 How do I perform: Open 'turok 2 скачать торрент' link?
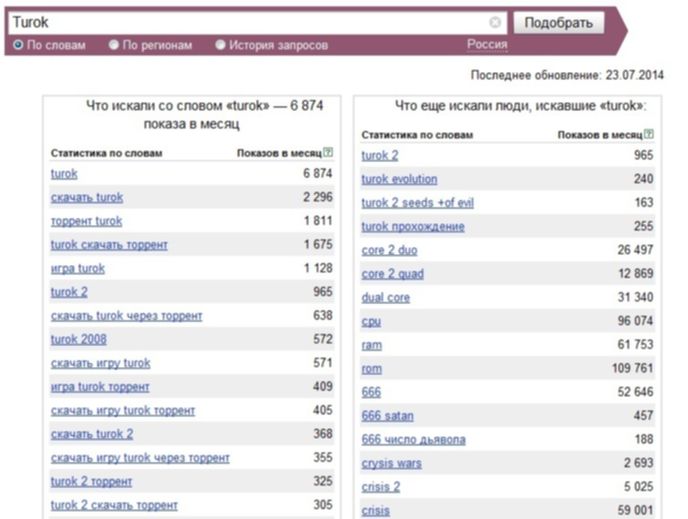coord(114,505)
